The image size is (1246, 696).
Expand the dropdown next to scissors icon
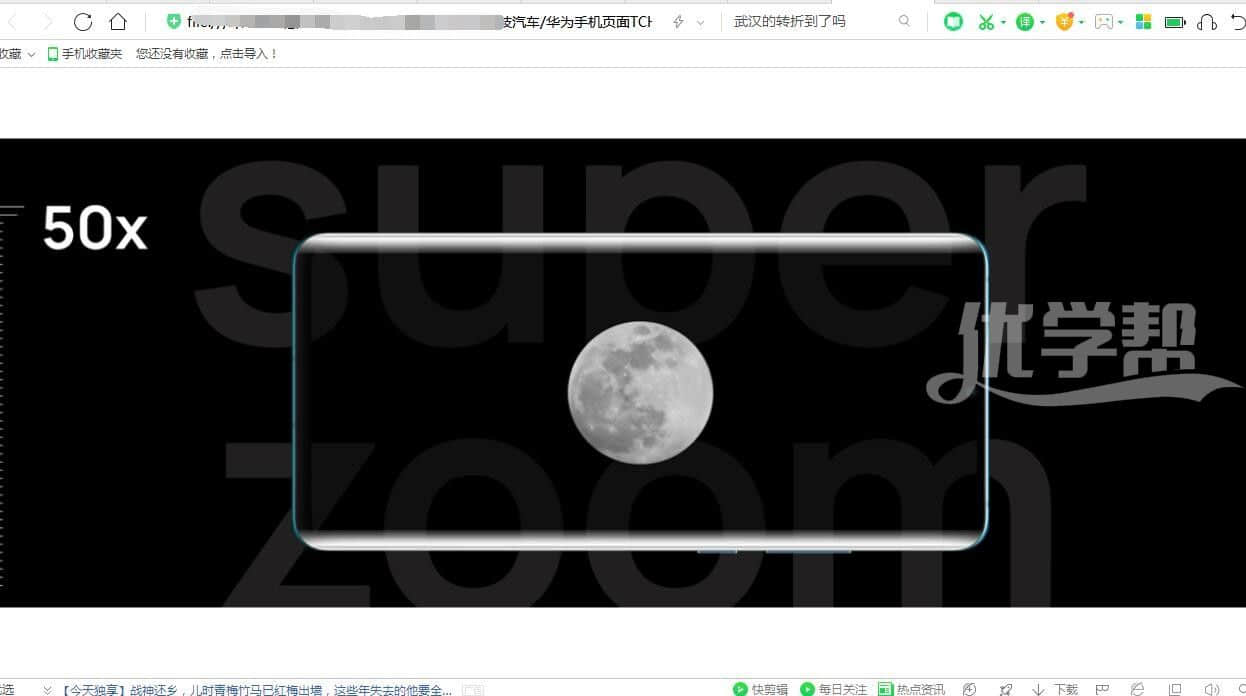coord(1003,22)
